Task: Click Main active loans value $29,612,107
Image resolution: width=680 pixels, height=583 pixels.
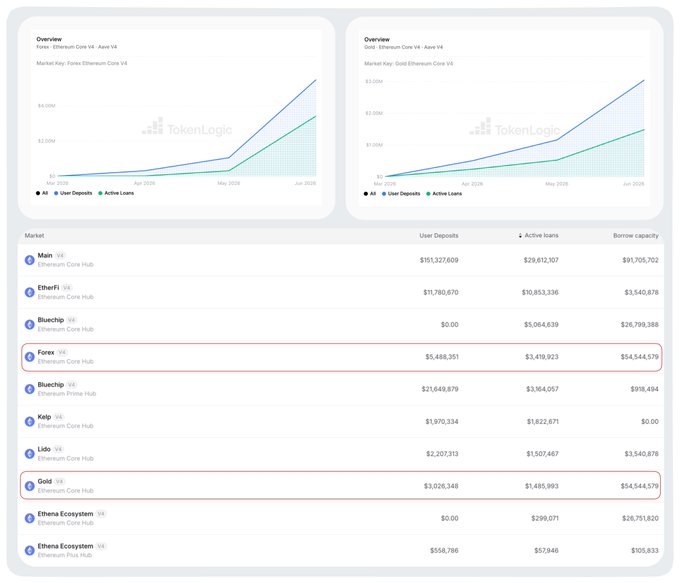Action: (541, 260)
